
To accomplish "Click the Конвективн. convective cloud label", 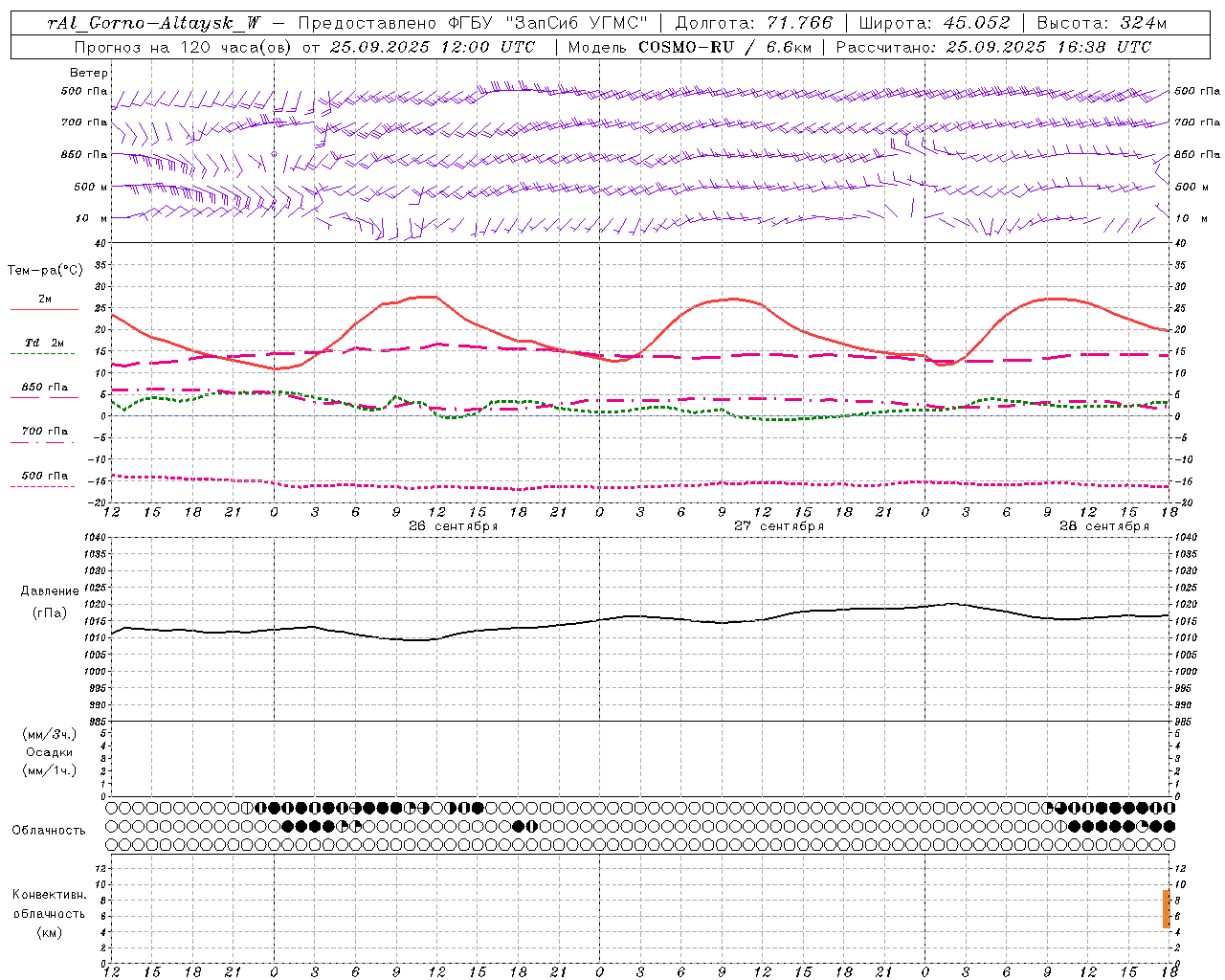I will point(50,895).
